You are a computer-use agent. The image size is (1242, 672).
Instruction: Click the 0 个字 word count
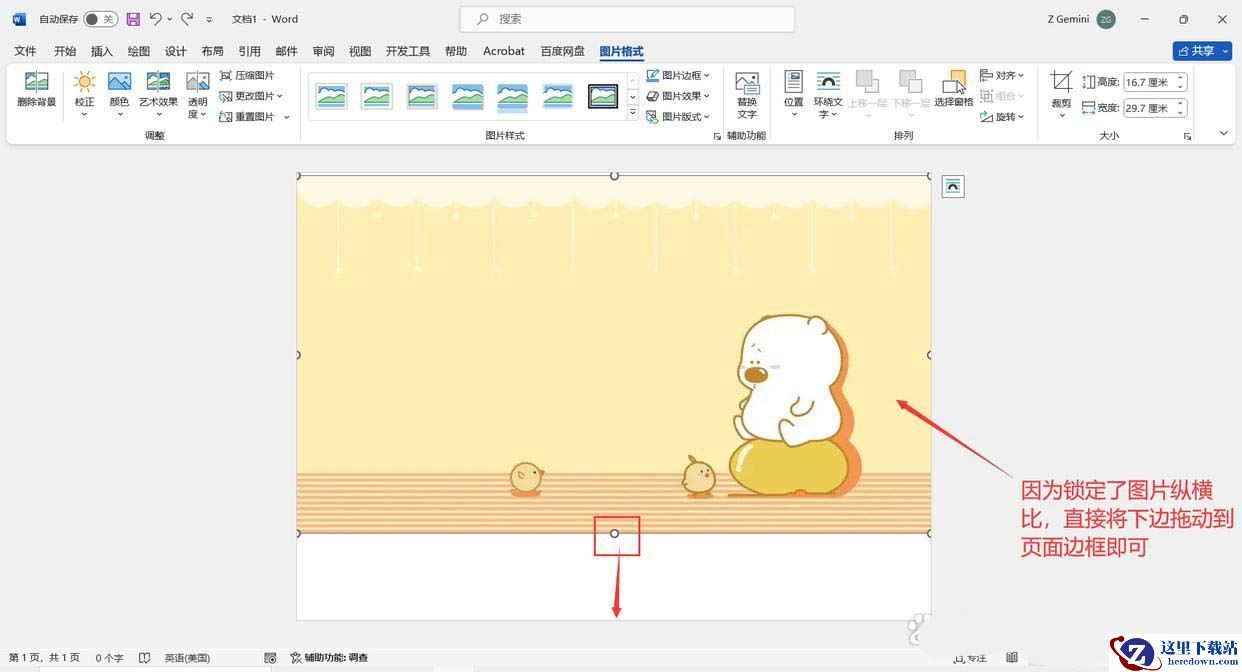coord(109,658)
